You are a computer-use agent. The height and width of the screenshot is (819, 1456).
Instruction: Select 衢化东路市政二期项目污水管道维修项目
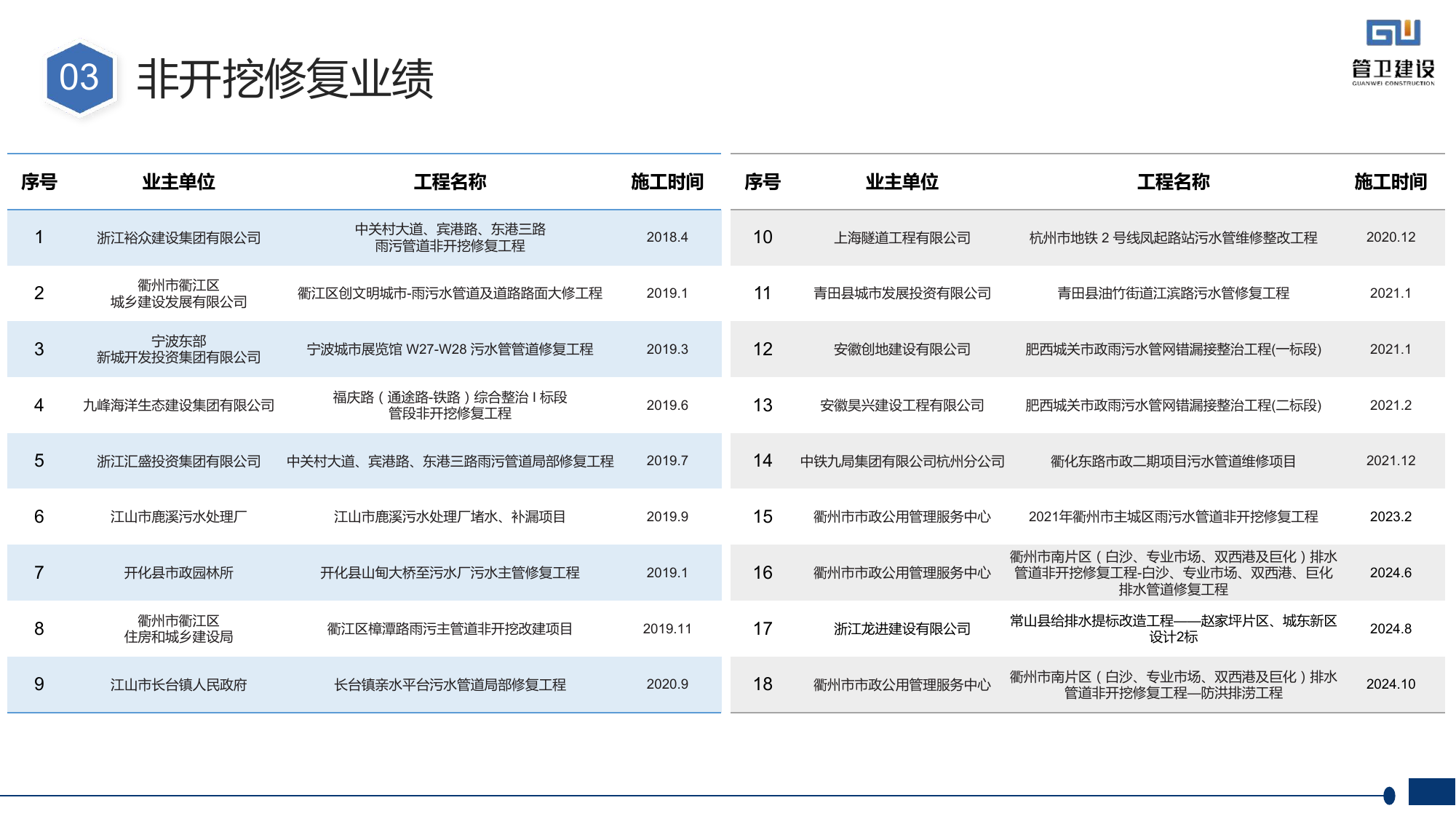1174,462
